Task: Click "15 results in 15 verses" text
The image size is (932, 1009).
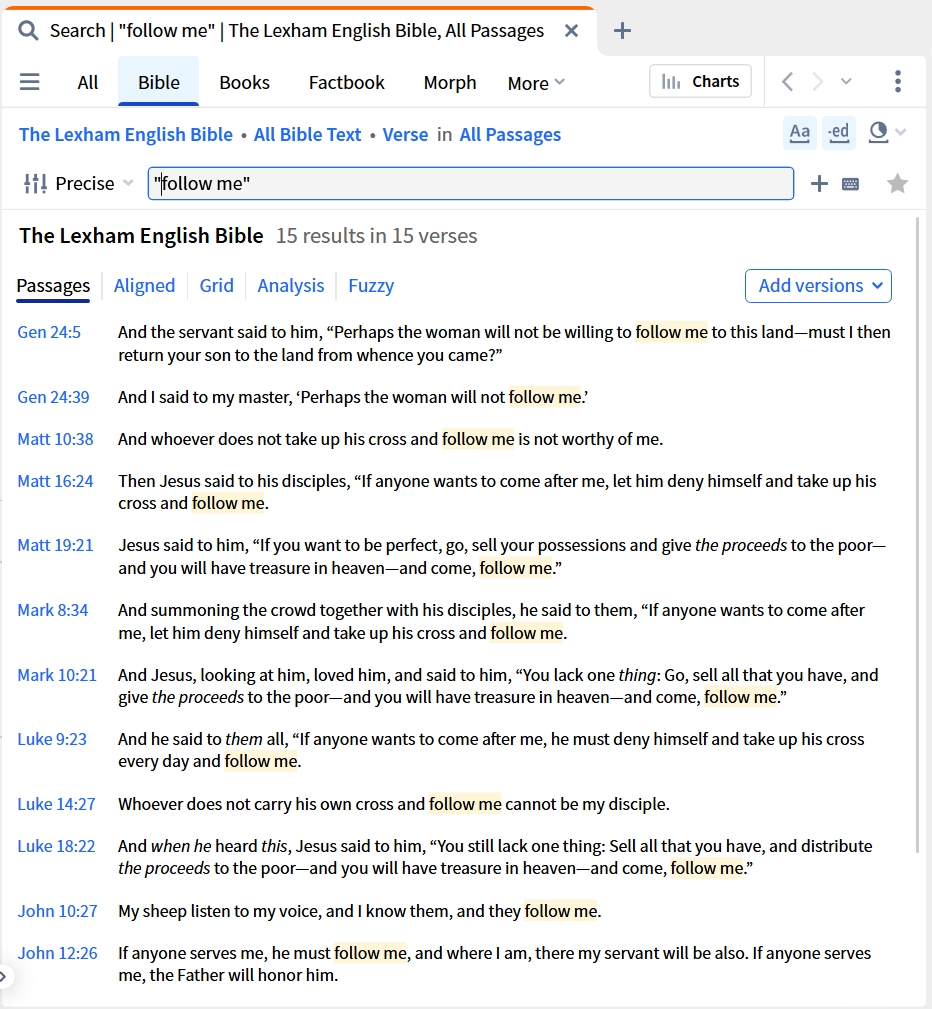Action: [377, 236]
